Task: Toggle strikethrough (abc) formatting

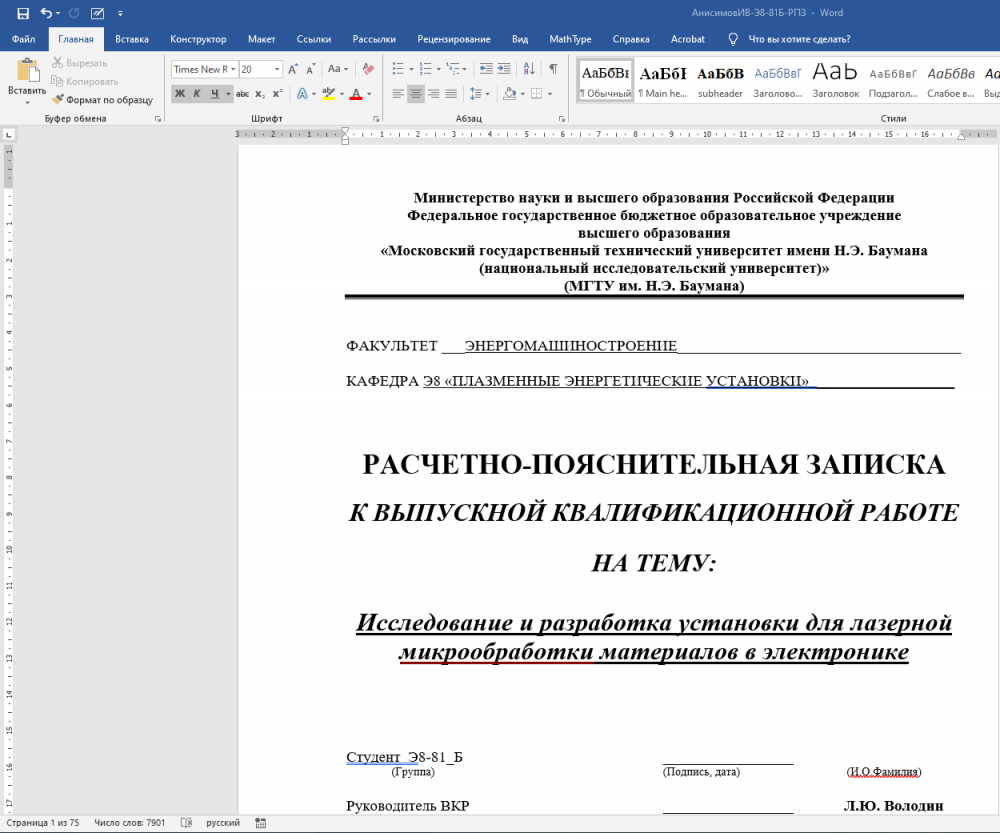Action: [x=242, y=94]
